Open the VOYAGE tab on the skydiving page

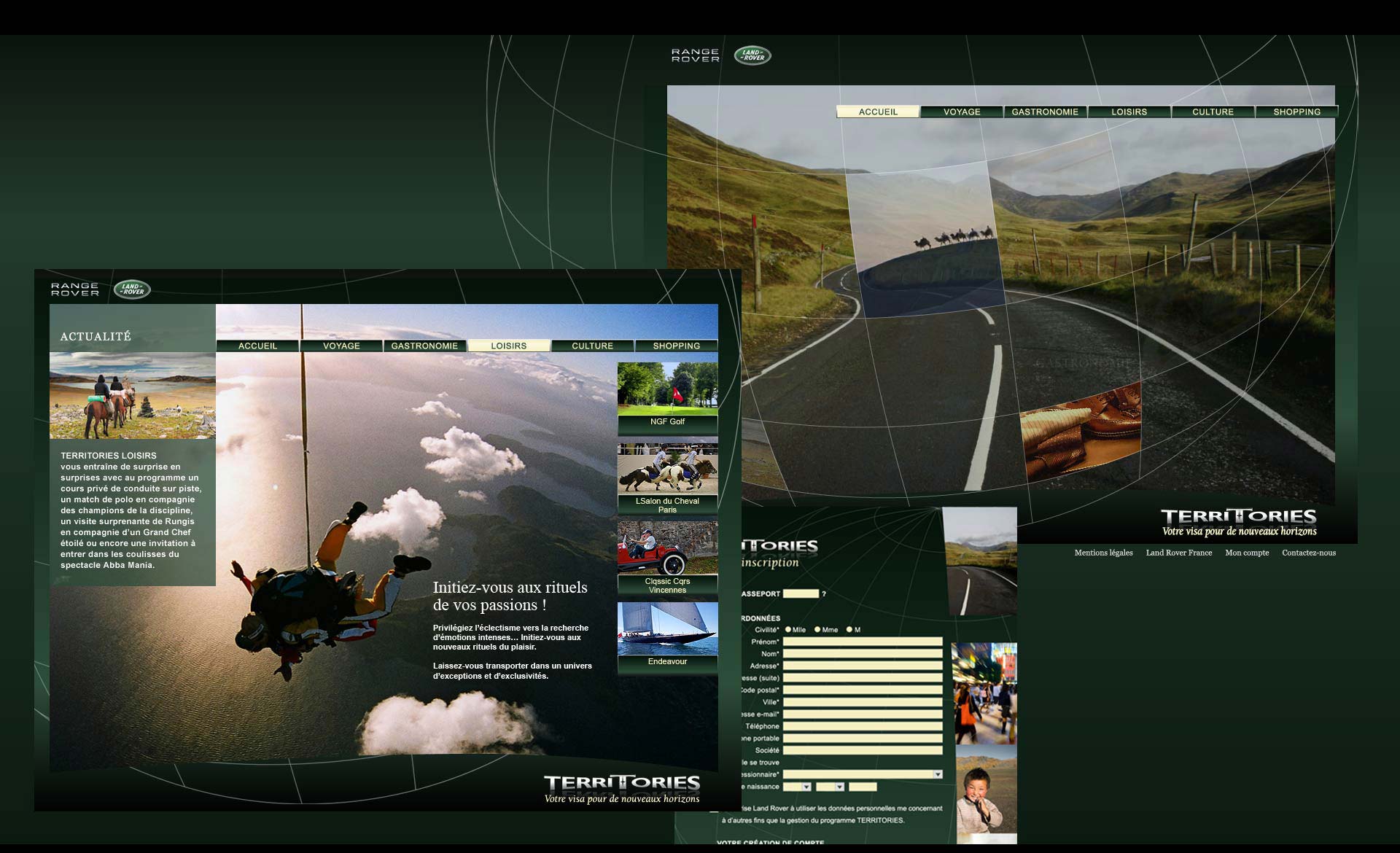click(341, 346)
